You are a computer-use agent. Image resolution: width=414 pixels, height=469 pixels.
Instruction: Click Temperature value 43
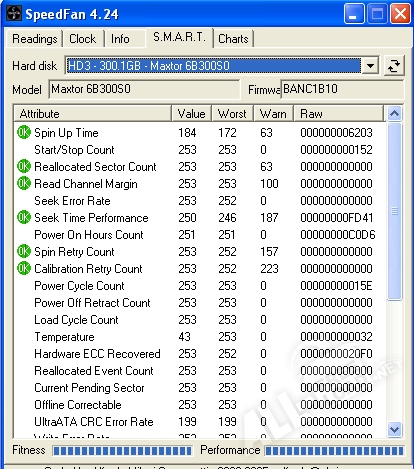[184, 336]
